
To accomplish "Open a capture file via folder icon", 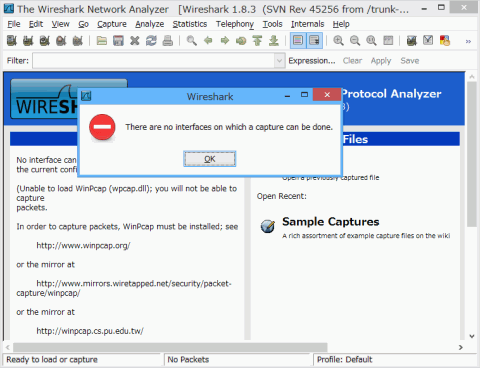I will click(102, 41).
